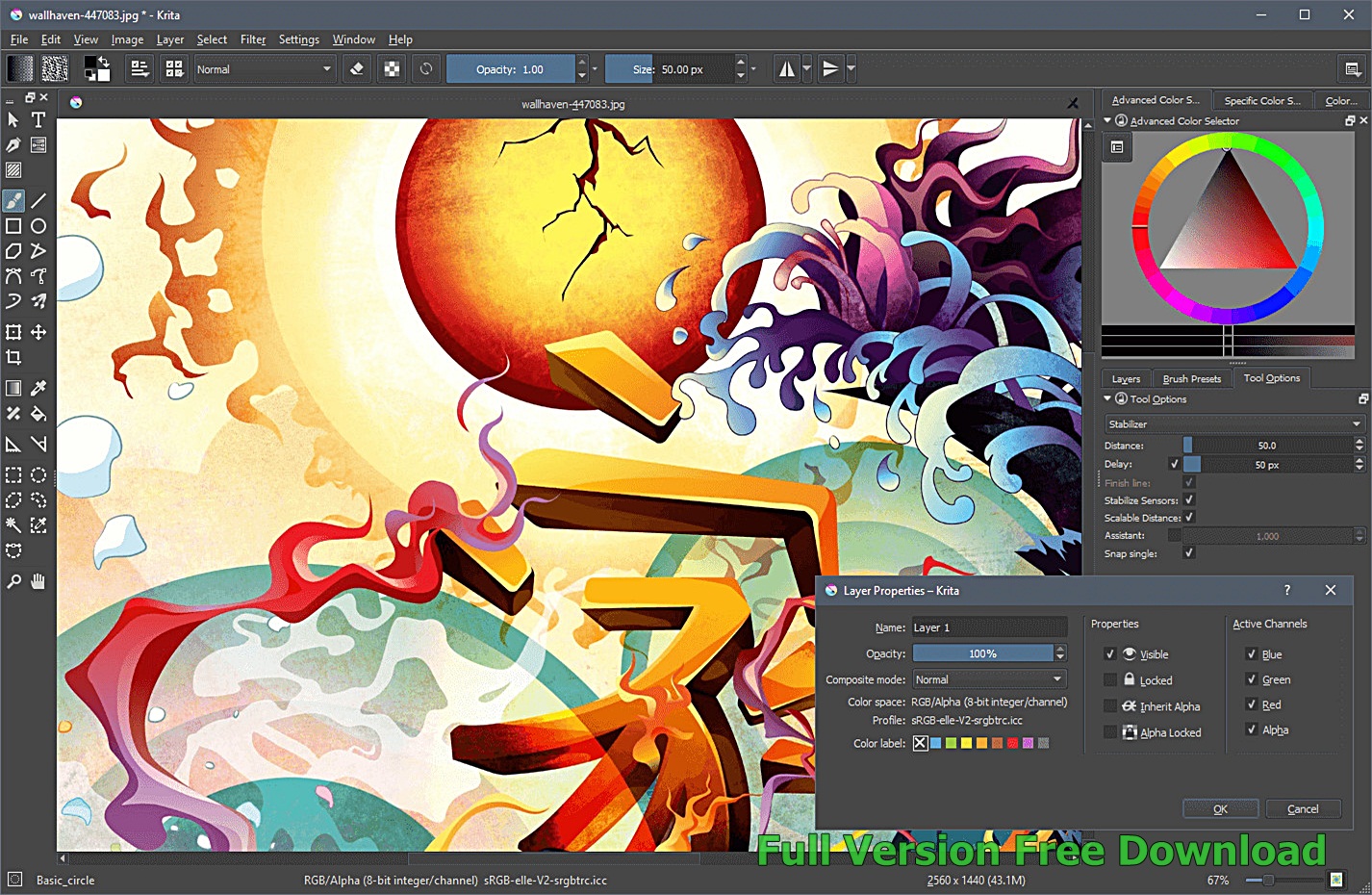This screenshot has height=895, width=1372.
Task: Activate the Pan hand tool
Action: coord(38,581)
